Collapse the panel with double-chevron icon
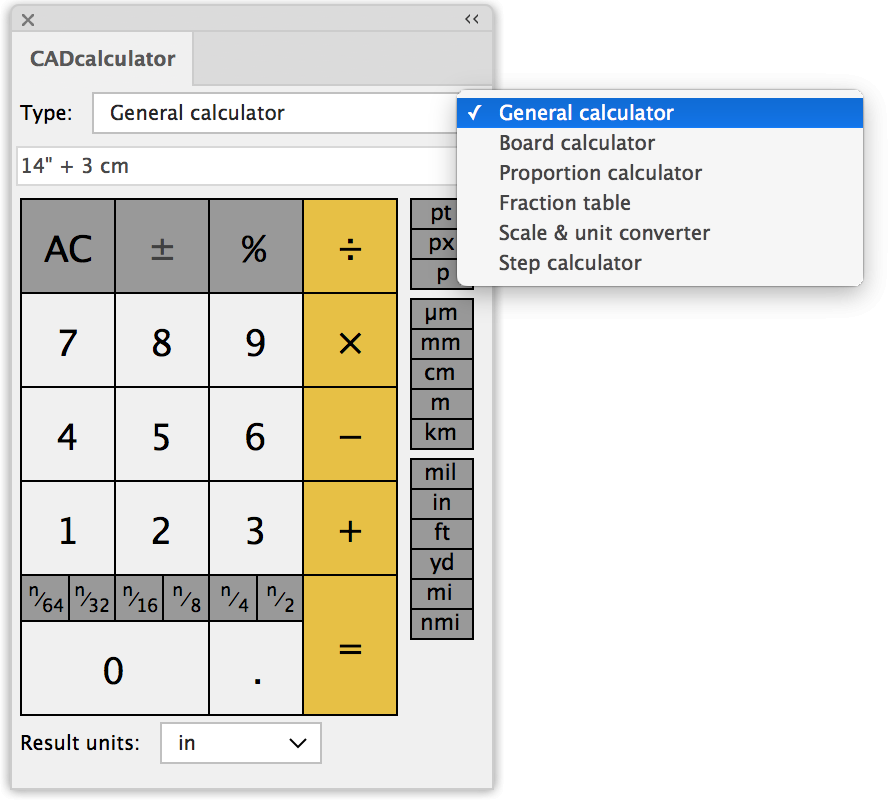This screenshot has width=892, height=804. 472,19
